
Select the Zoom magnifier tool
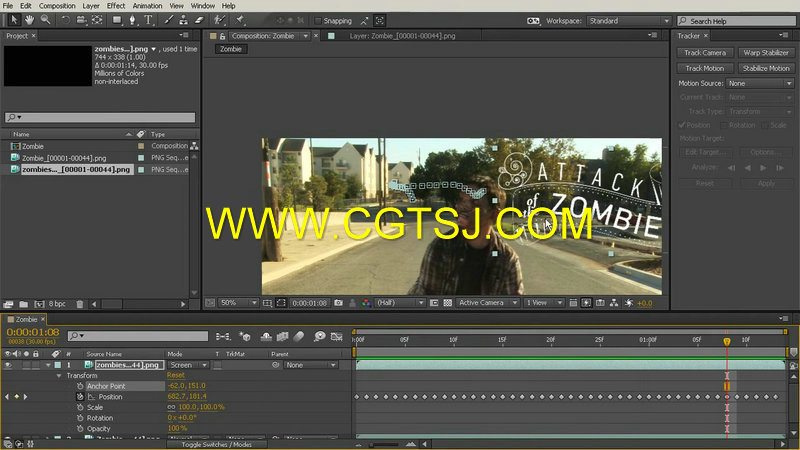(x=45, y=20)
